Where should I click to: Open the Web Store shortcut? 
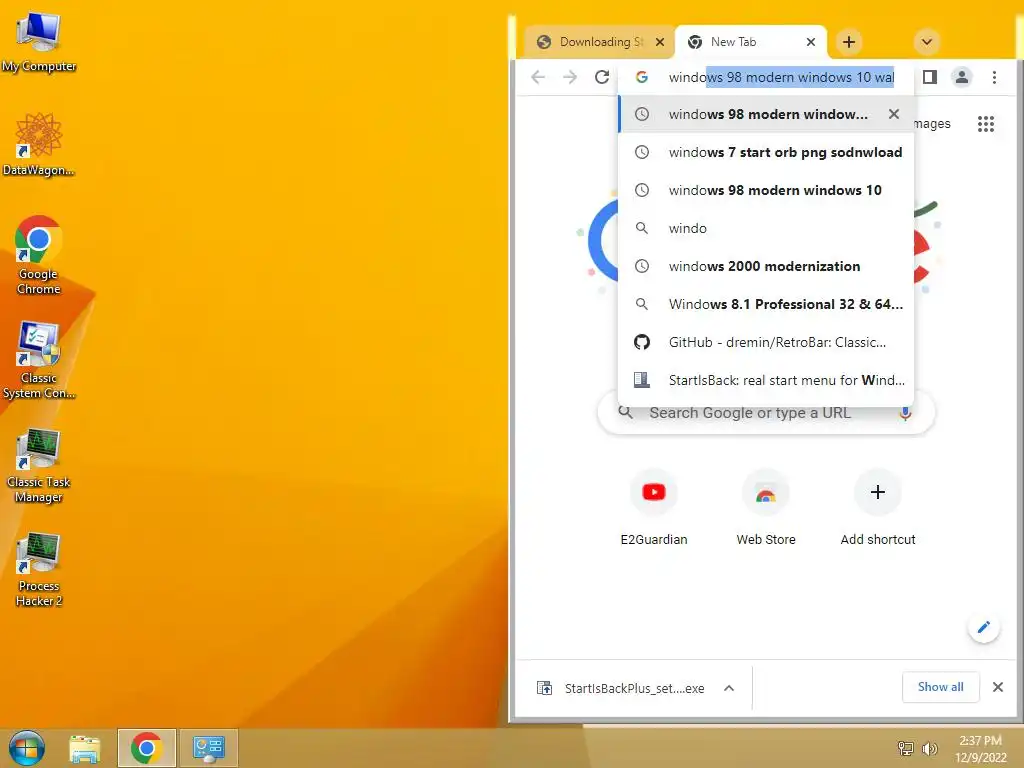coord(766,507)
